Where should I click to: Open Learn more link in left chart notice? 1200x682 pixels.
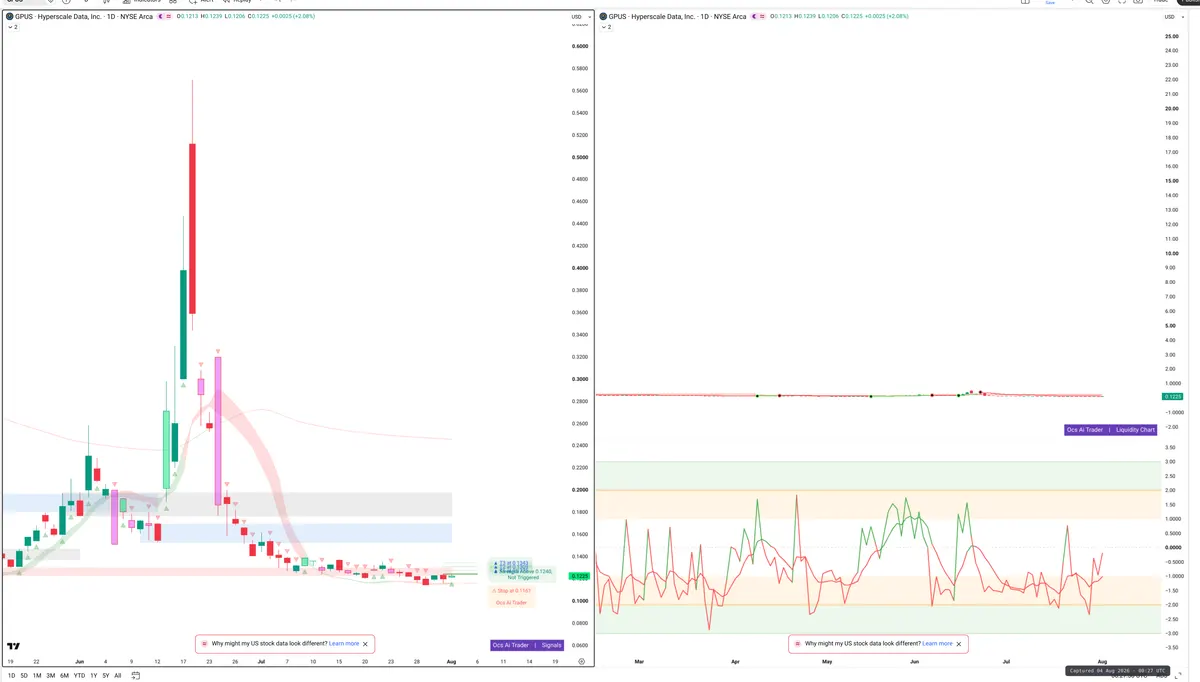pos(344,644)
